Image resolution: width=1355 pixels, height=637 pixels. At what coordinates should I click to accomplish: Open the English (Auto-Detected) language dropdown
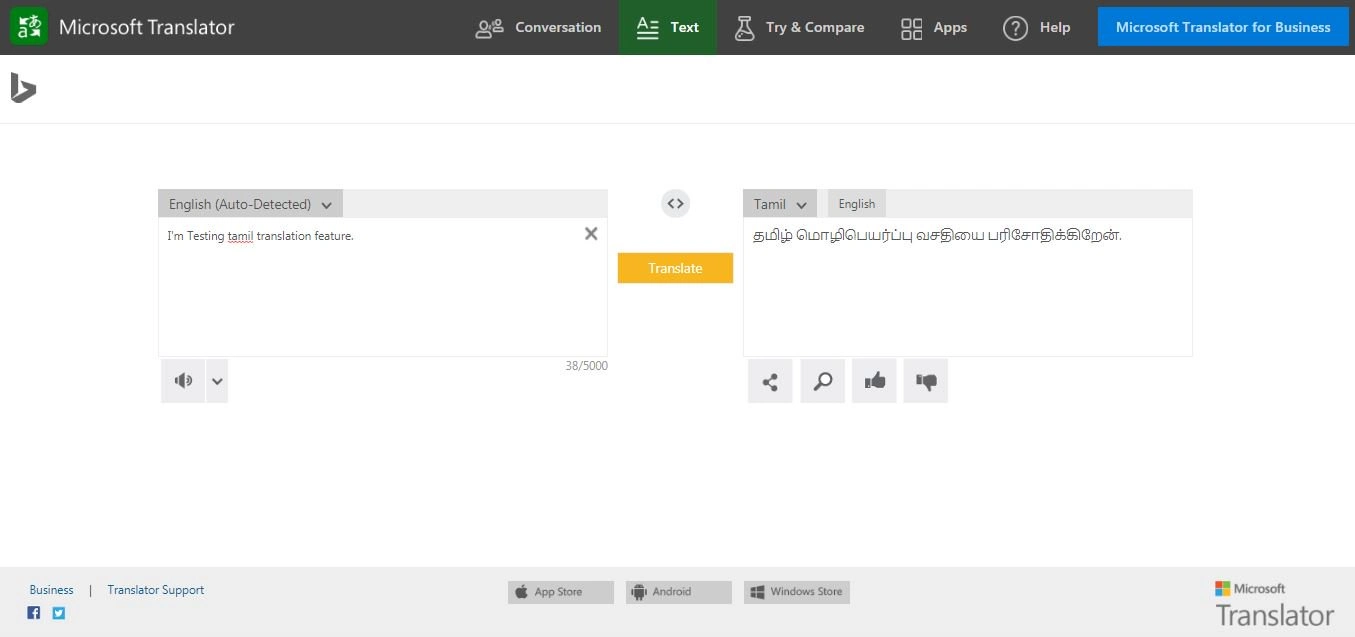tap(249, 203)
